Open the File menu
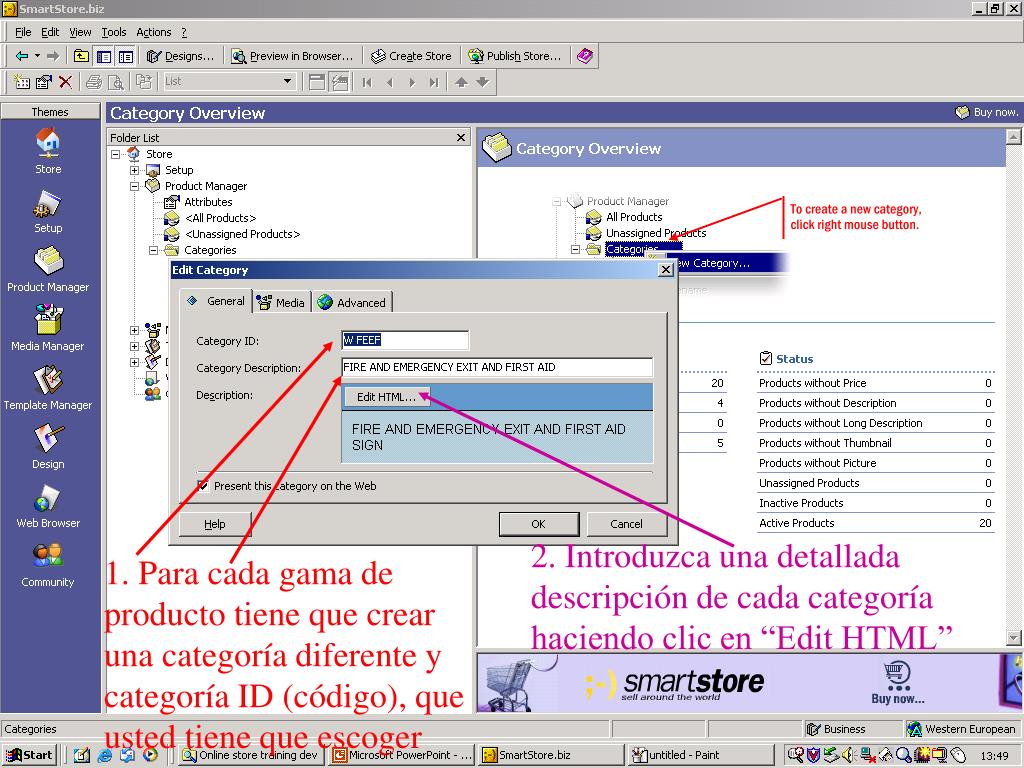 click(x=23, y=32)
